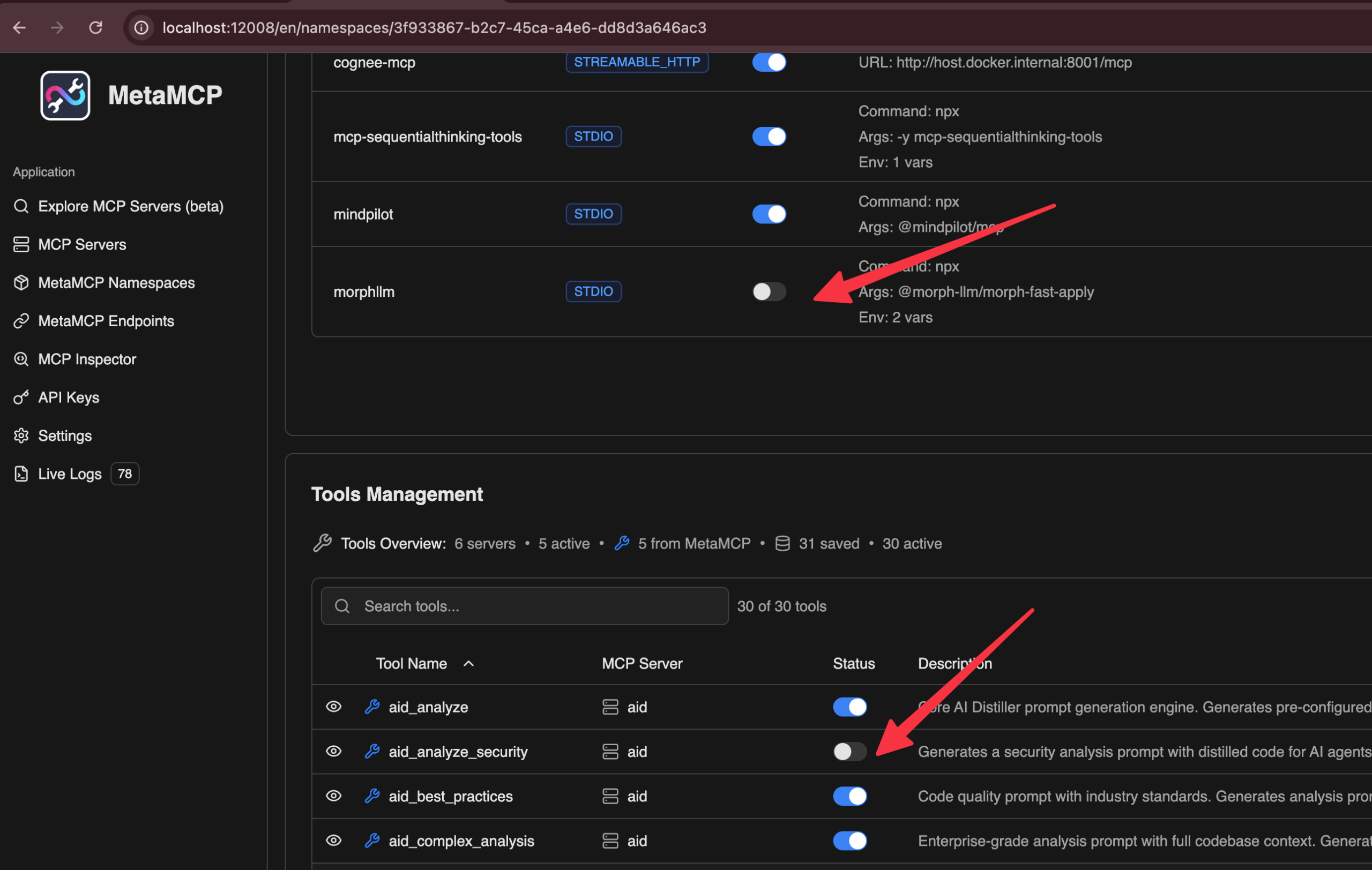Open Live Logs from the sidebar
1372x870 pixels.
point(70,474)
